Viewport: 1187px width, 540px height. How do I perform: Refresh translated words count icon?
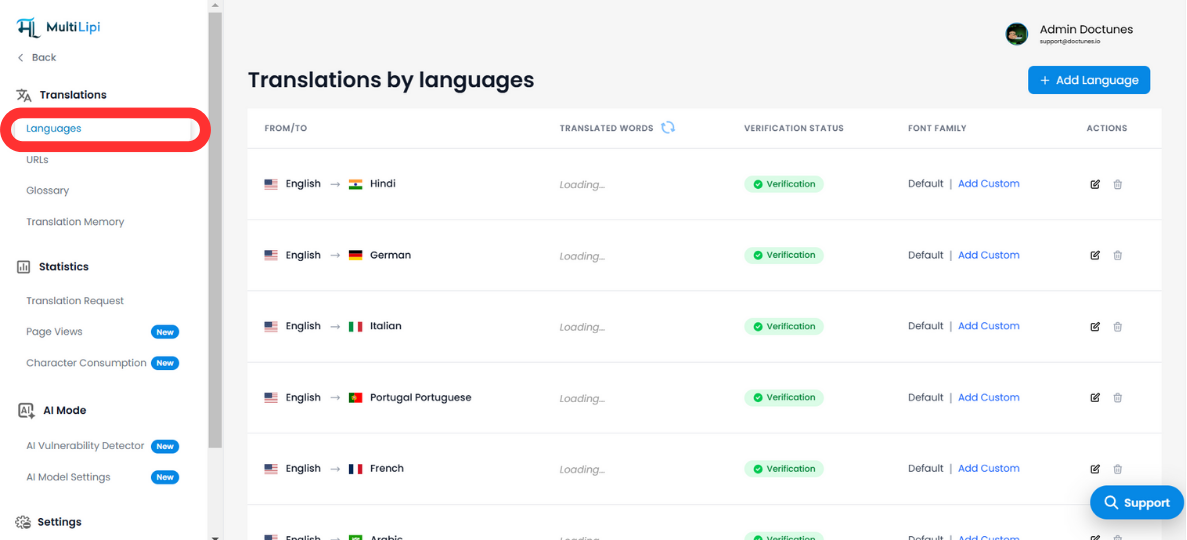(668, 127)
